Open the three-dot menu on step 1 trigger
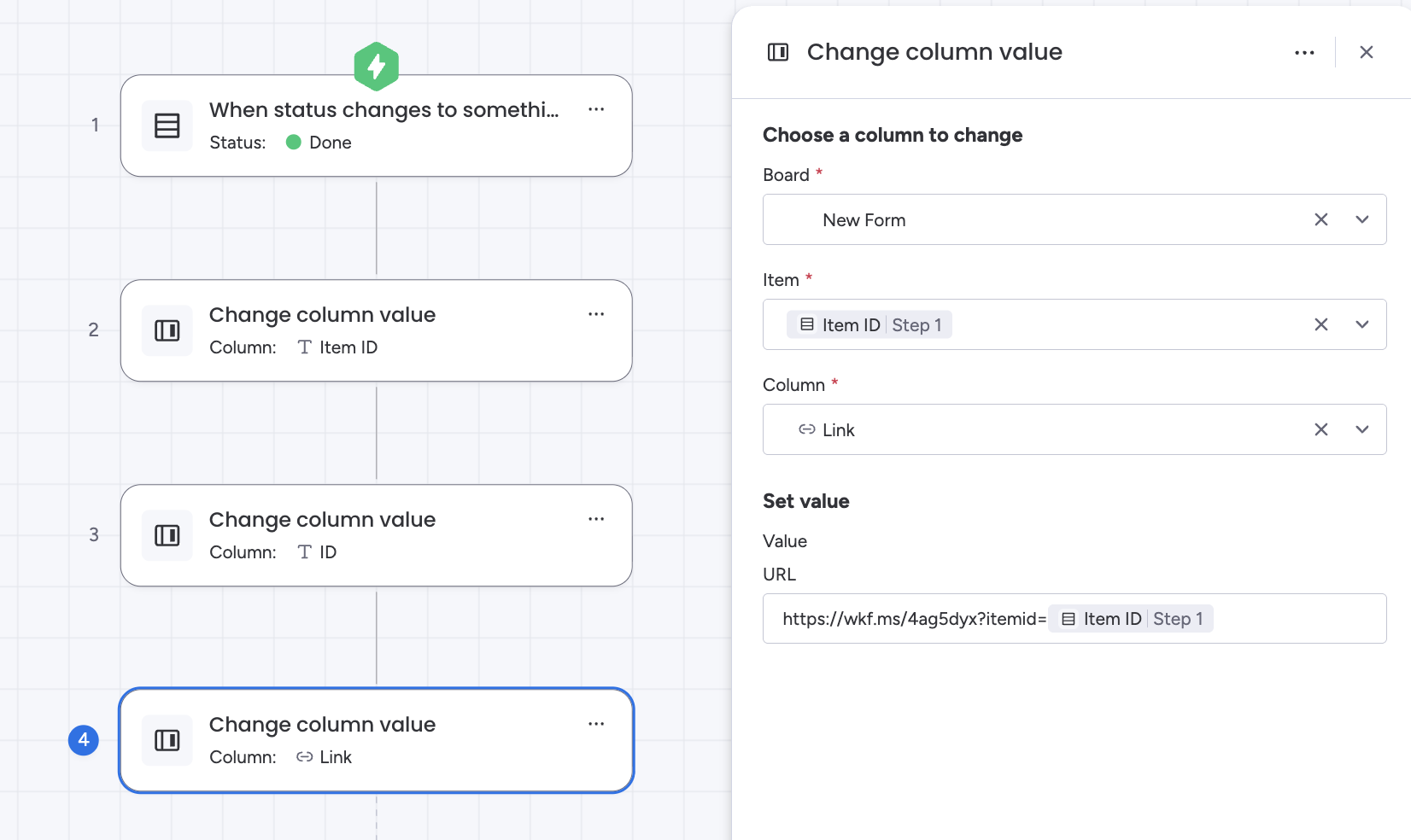The width and height of the screenshot is (1411, 840). [x=596, y=109]
